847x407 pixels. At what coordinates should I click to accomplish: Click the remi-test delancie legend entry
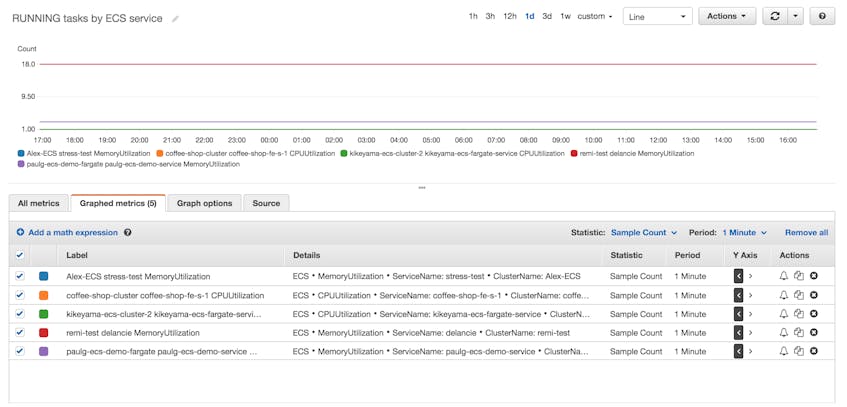pyautogui.click(x=633, y=154)
